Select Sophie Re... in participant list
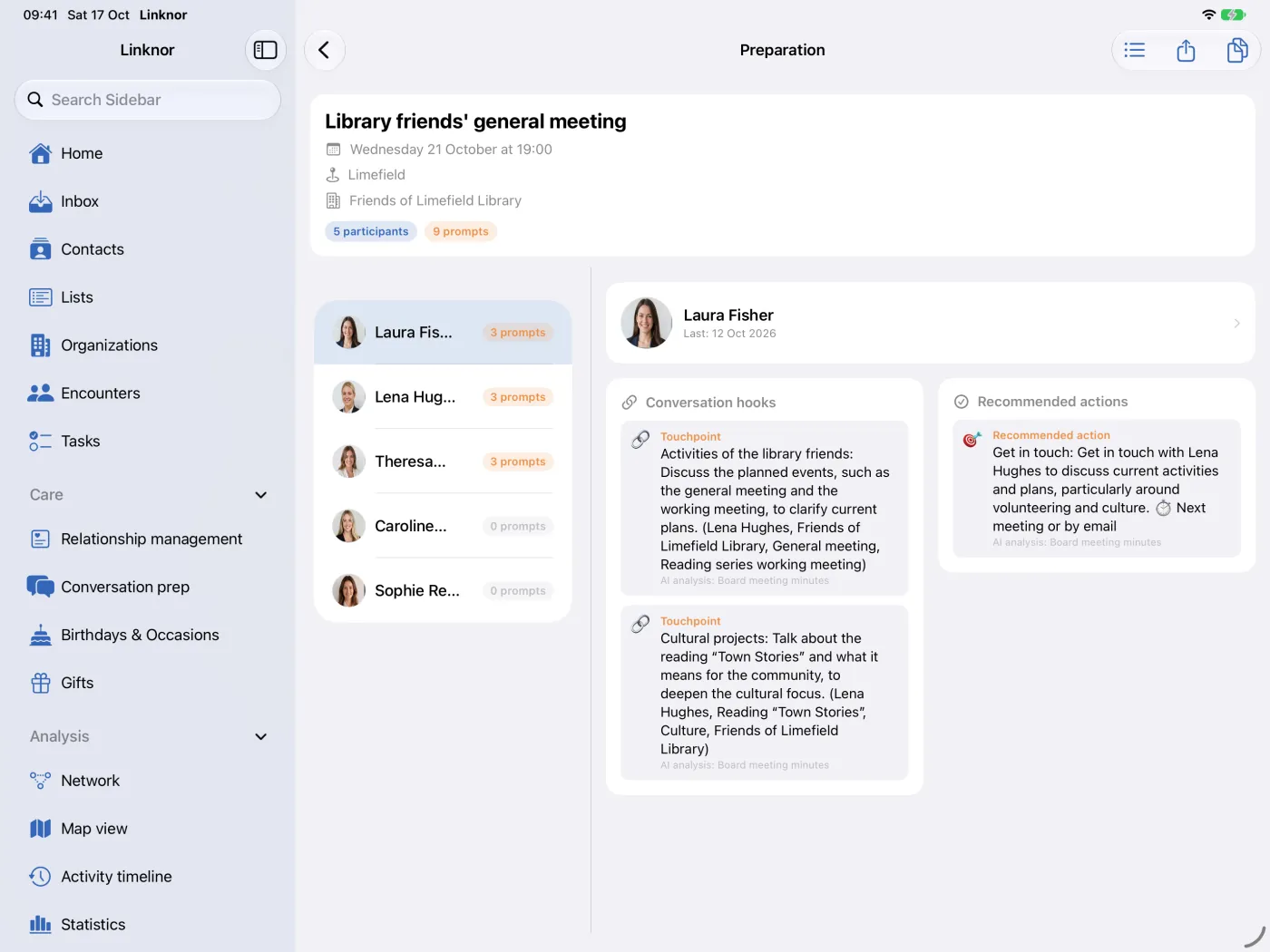This screenshot has width=1270, height=952. [443, 590]
